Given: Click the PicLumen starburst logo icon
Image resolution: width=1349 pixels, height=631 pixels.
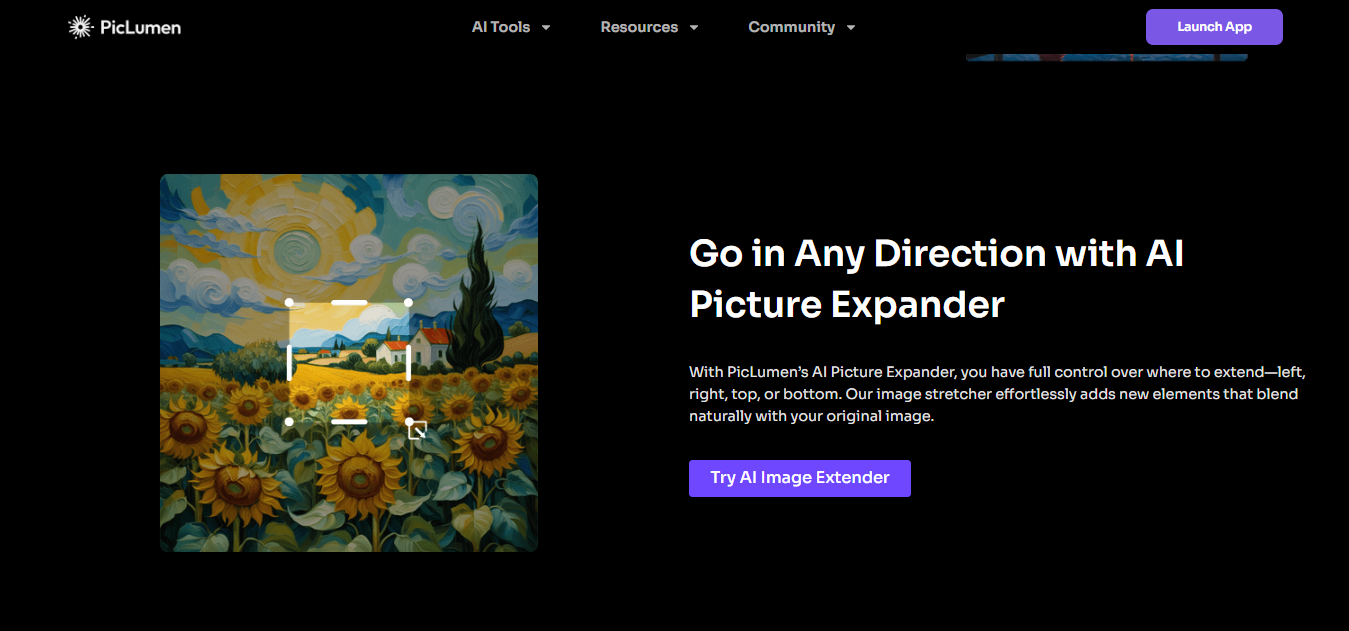Looking at the screenshot, I should point(80,27).
